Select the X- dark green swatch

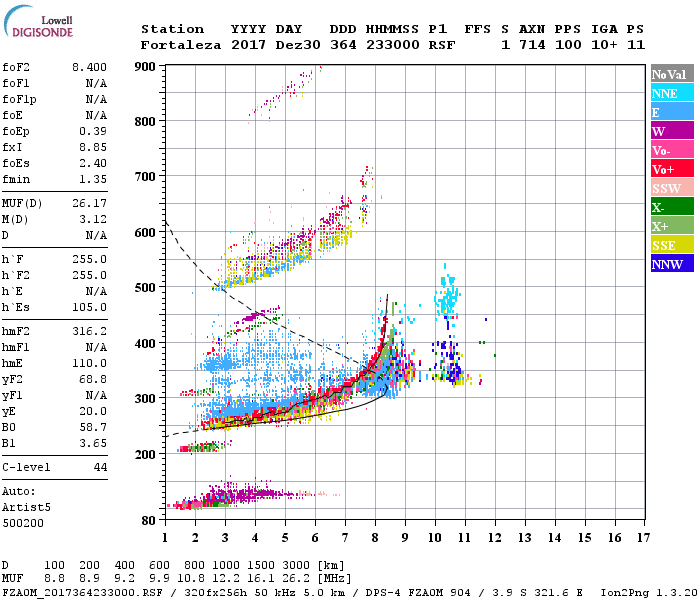[x=672, y=207]
